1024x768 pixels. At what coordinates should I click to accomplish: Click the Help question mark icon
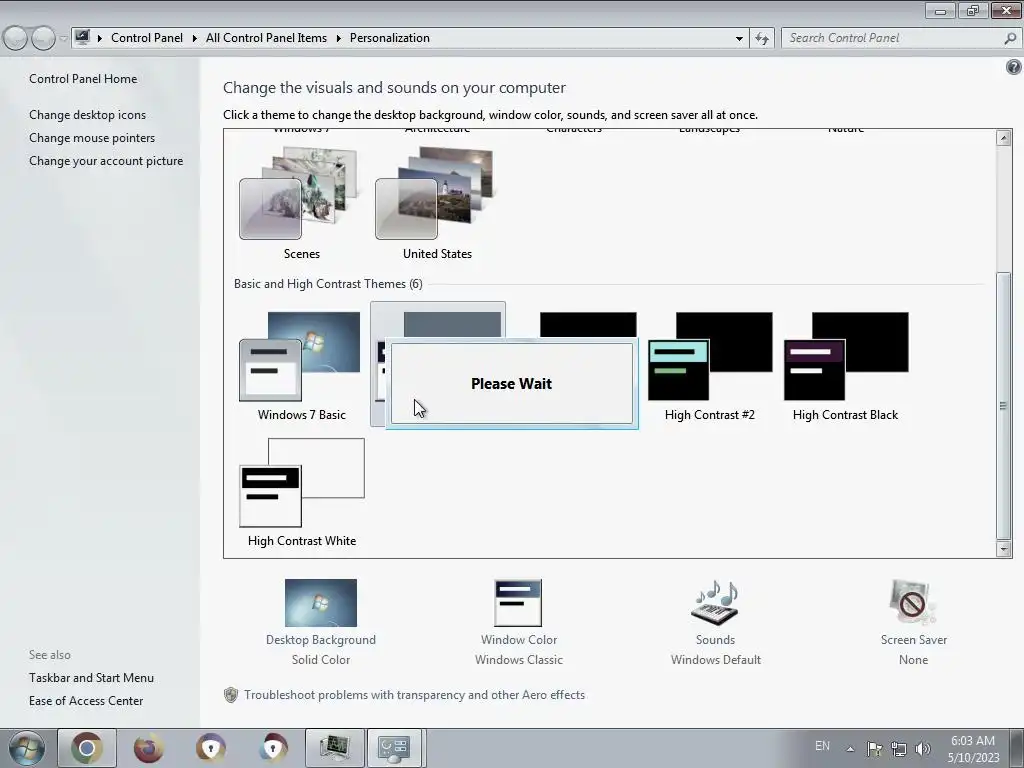(1014, 67)
